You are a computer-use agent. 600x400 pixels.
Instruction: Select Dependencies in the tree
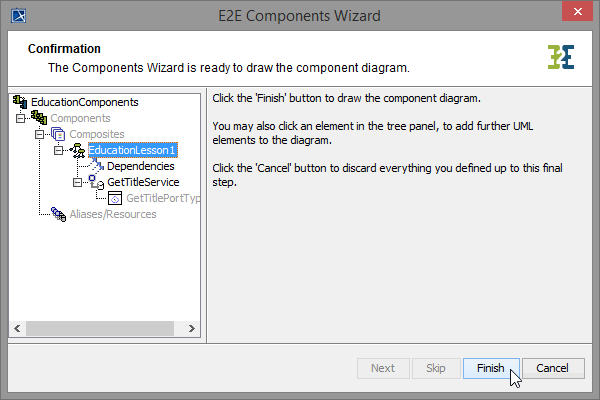click(141, 166)
